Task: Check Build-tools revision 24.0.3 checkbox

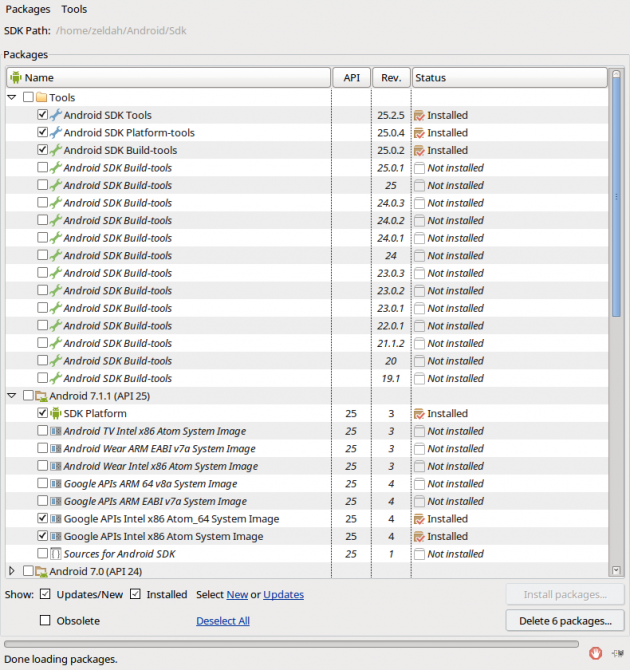Action: click(x=42, y=202)
